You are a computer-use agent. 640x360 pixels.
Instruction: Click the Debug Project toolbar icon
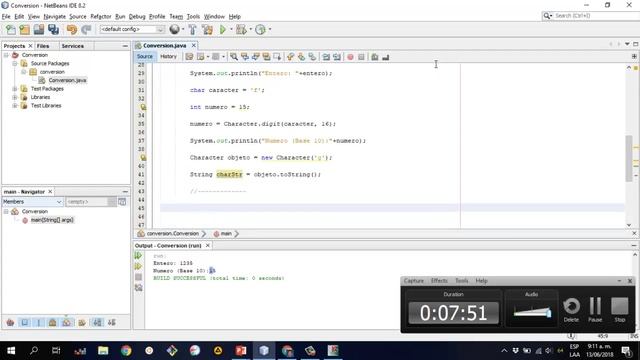pos(241,29)
